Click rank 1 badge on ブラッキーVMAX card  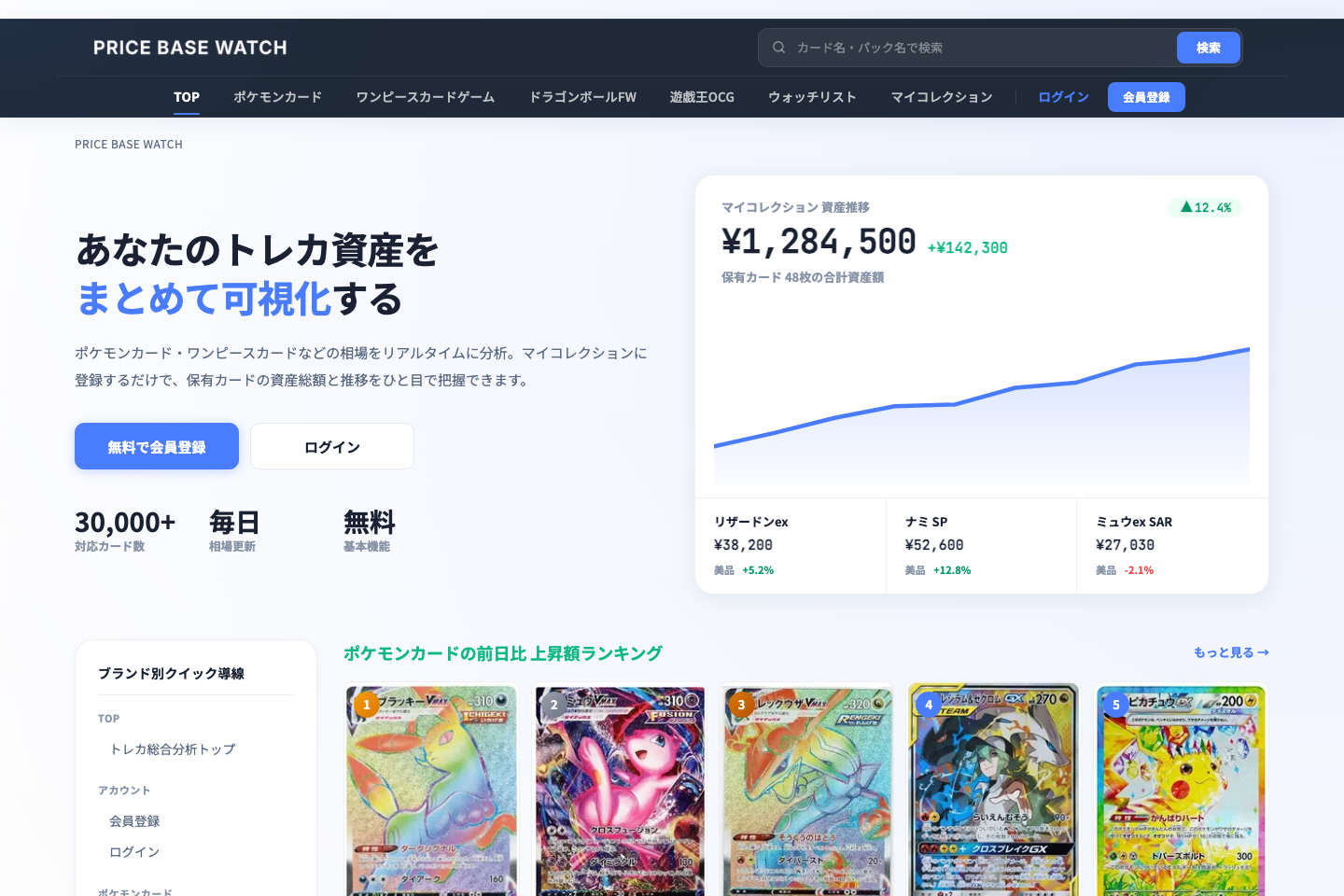pyautogui.click(x=367, y=705)
